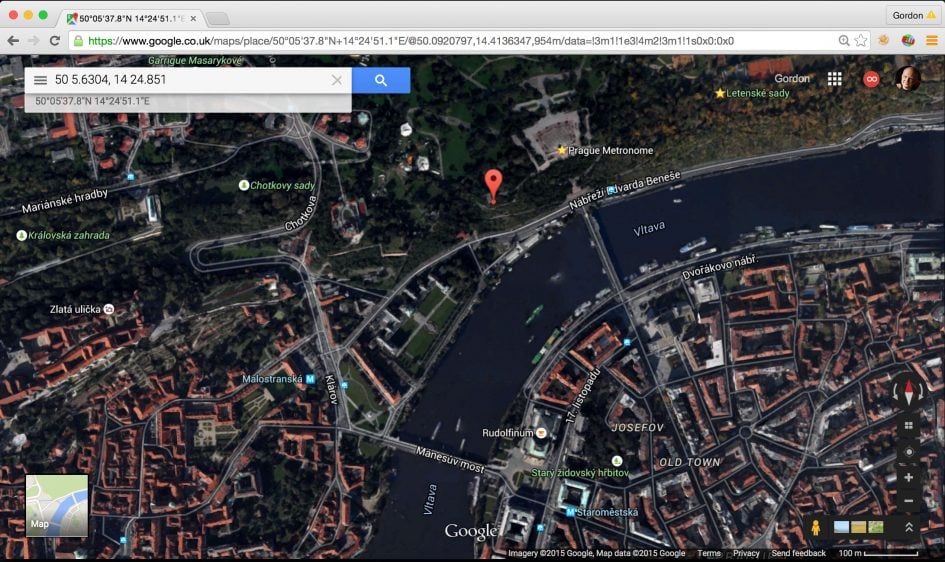Screen dimensions: 945x562
Task: Open the Google apps grid
Action: [835, 79]
